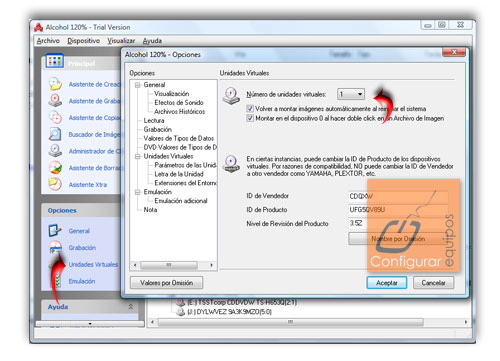Open the General sidebar link under Opciones
The height and width of the screenshot is (361, 500).
point(79,231)
